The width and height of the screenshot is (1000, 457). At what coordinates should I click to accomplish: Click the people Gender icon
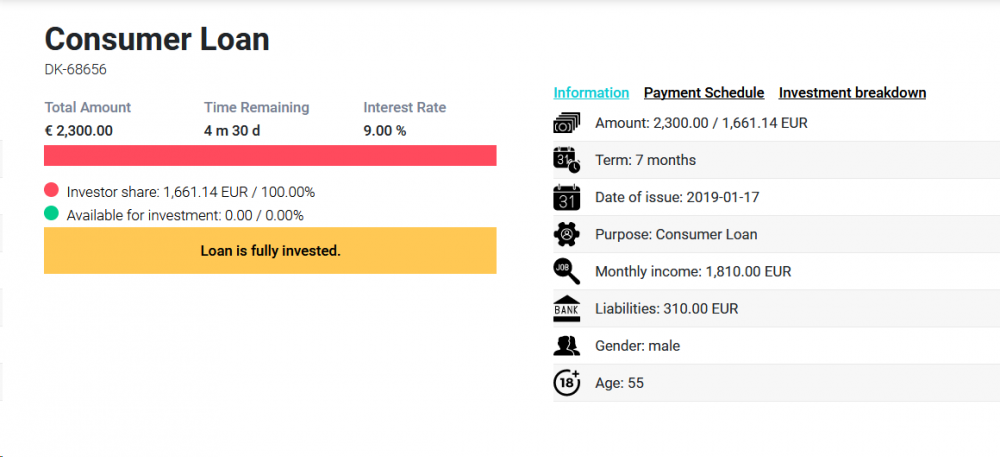click(566, 346)
